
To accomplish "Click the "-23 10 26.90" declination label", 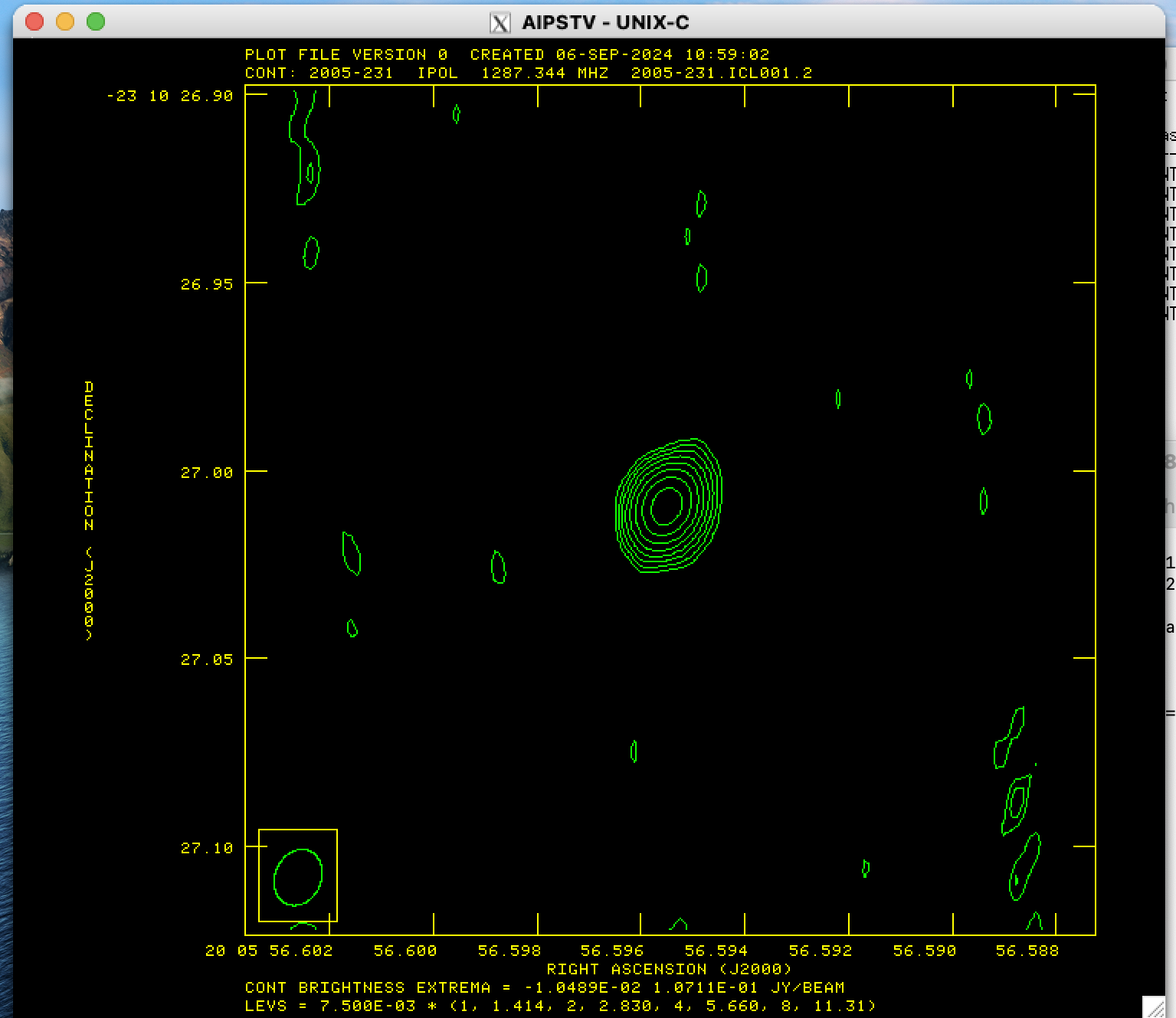I will pos(169,96).
